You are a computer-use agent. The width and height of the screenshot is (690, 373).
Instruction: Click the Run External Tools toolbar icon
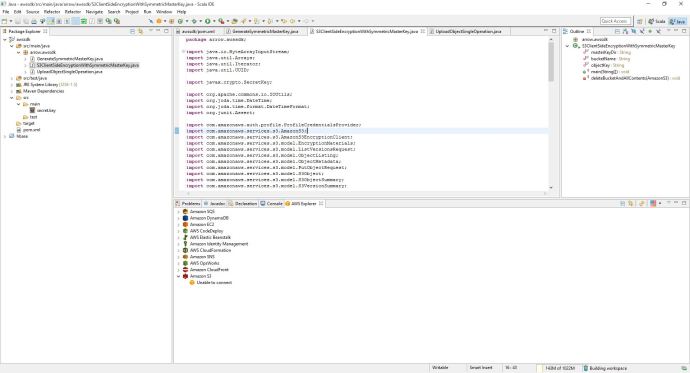(221, 21)
